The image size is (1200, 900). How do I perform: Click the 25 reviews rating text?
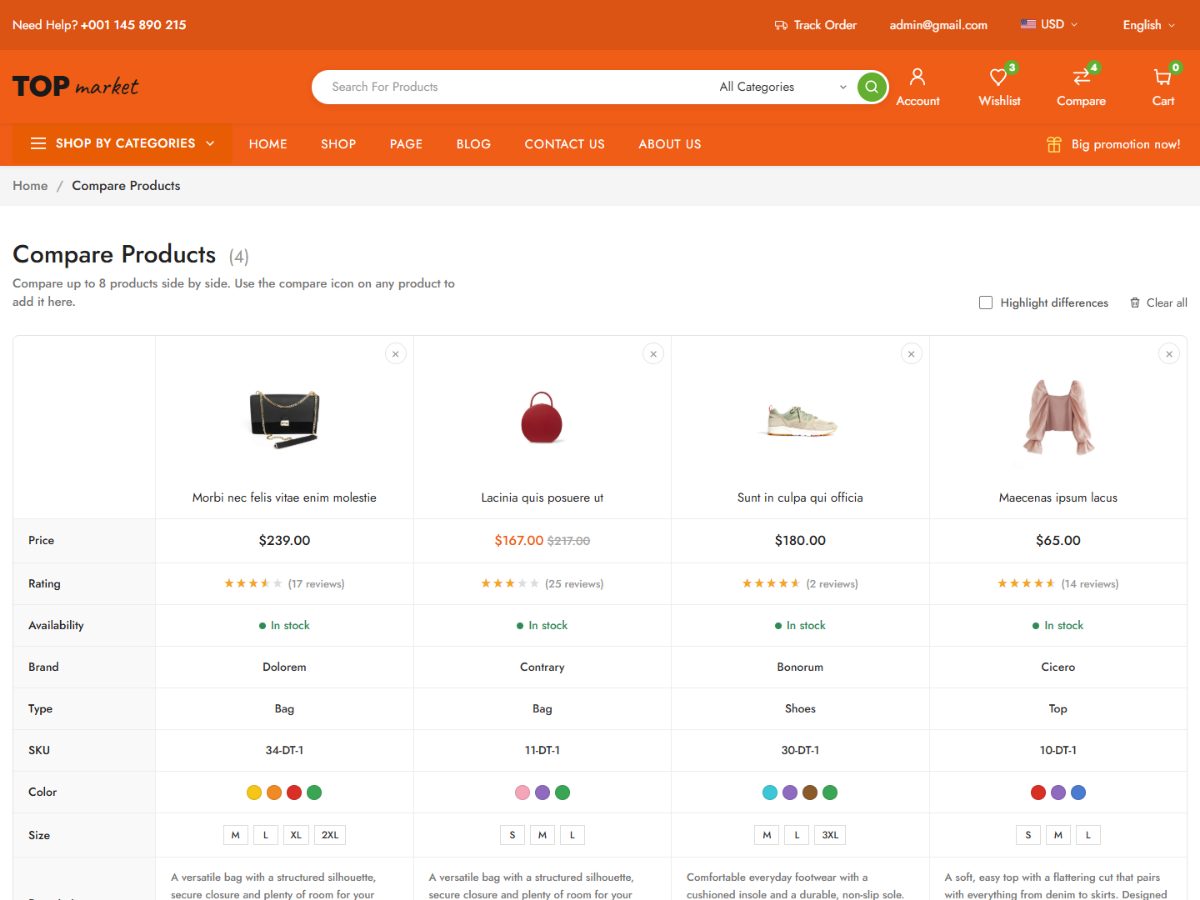pos(574,584)
